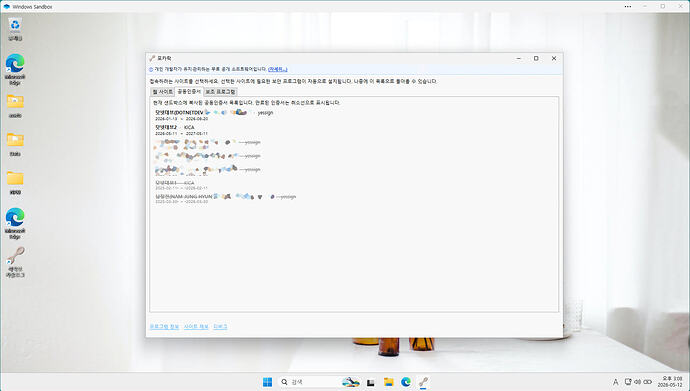Image resolution: width=690 pixels, height=391 pixels.
Task: Click the info icon in the blue banner
Action: pyautogui.click(x=151, y=69)
